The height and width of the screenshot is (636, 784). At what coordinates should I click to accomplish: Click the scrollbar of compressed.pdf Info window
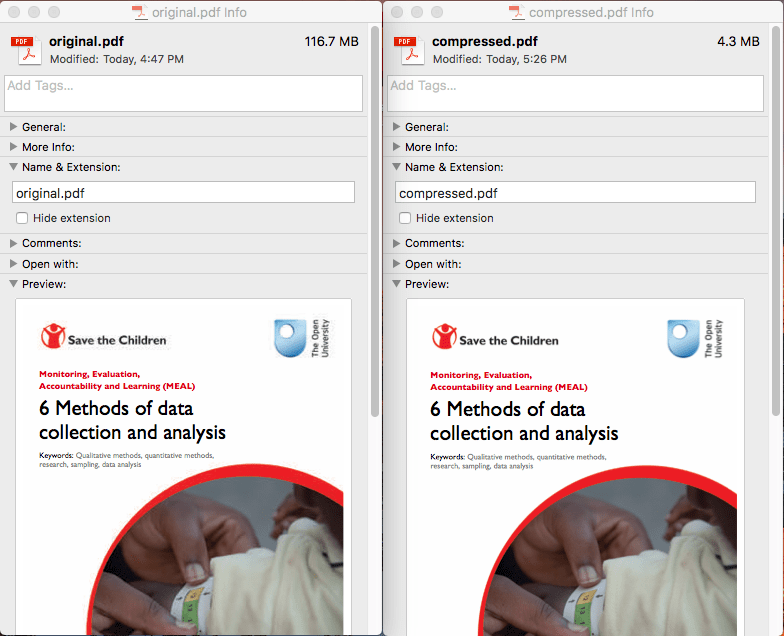coord(776,220)
